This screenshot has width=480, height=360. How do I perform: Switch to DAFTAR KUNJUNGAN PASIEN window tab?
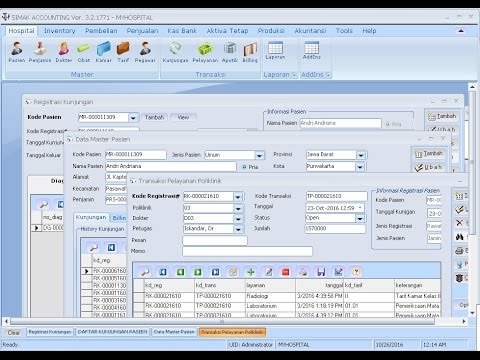pyautogui.click(x=112, y=332)
